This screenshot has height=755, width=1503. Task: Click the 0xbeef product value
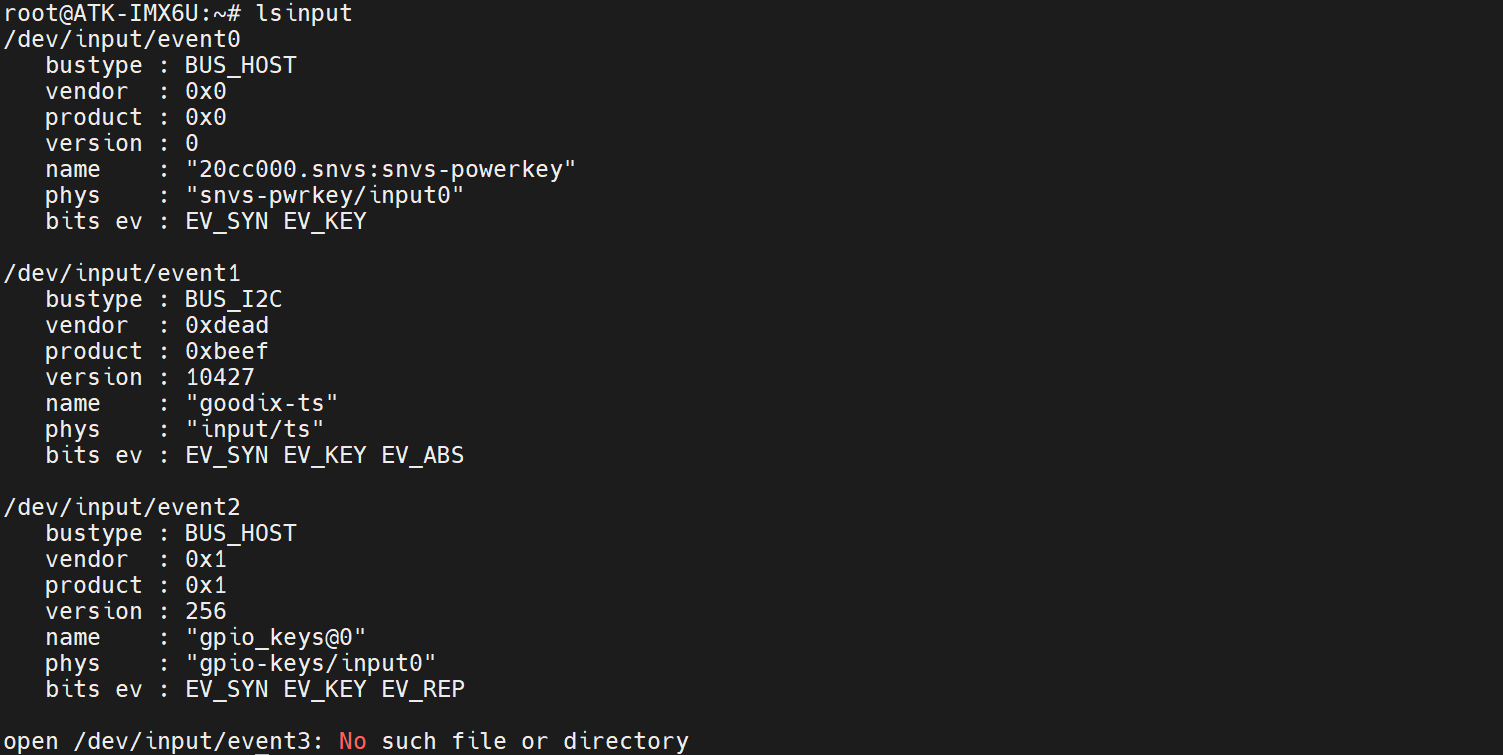pyautogui.click(x=227, y=352)
